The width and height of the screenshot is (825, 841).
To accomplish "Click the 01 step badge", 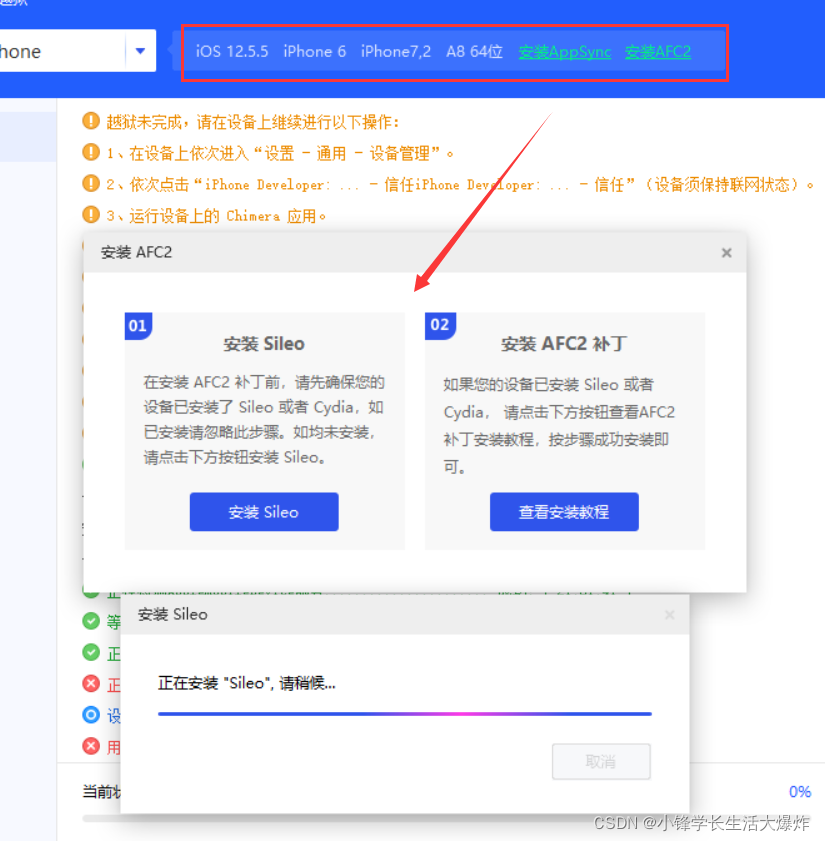I will point(138,326).
